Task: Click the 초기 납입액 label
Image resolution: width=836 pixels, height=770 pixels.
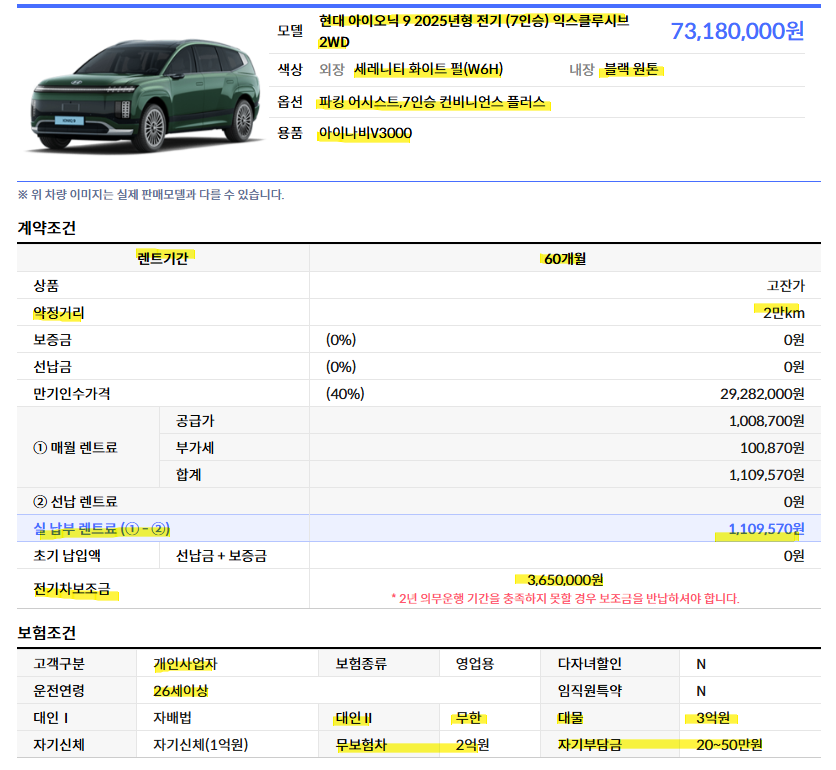Action: click(67, 556)
